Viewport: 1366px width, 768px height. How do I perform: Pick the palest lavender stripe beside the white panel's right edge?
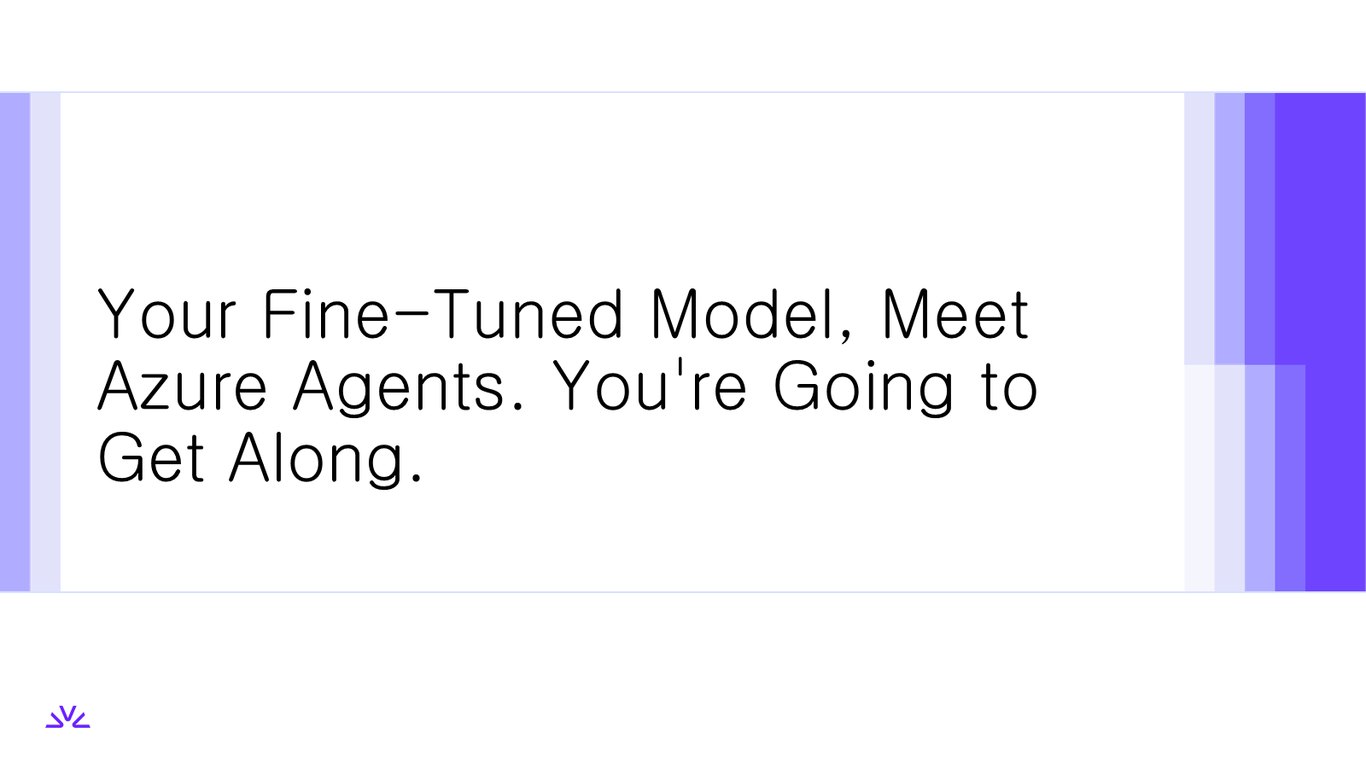1200,228
